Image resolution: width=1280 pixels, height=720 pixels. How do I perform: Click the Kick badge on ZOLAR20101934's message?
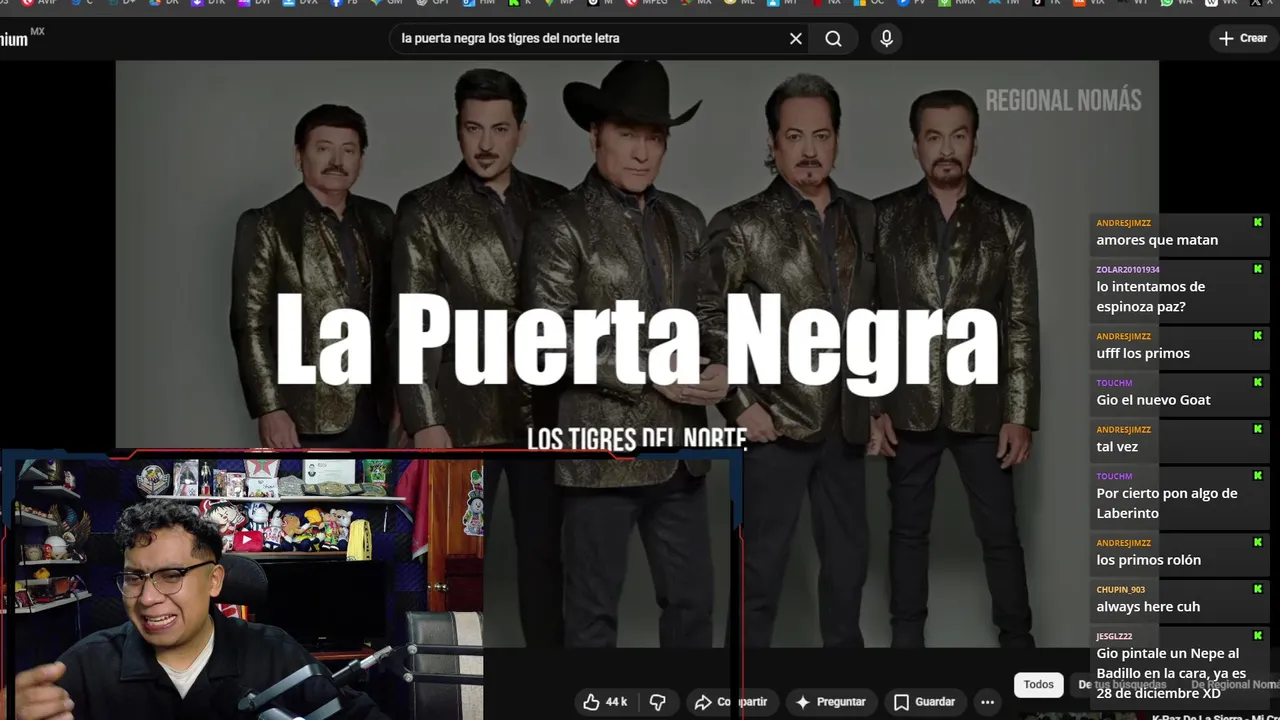coord(1258,269)
